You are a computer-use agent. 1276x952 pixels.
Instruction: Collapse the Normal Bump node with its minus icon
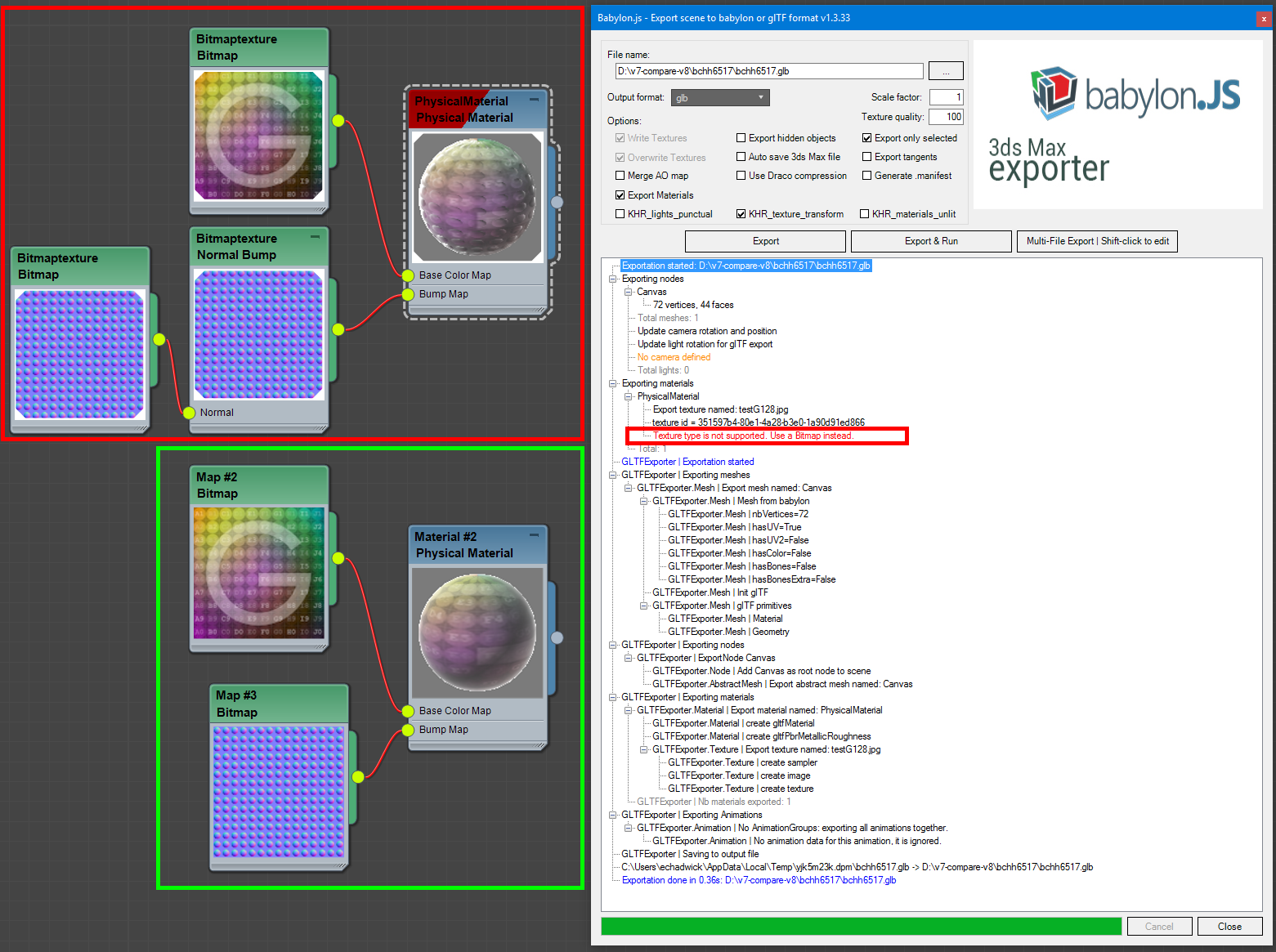point(315,238)
